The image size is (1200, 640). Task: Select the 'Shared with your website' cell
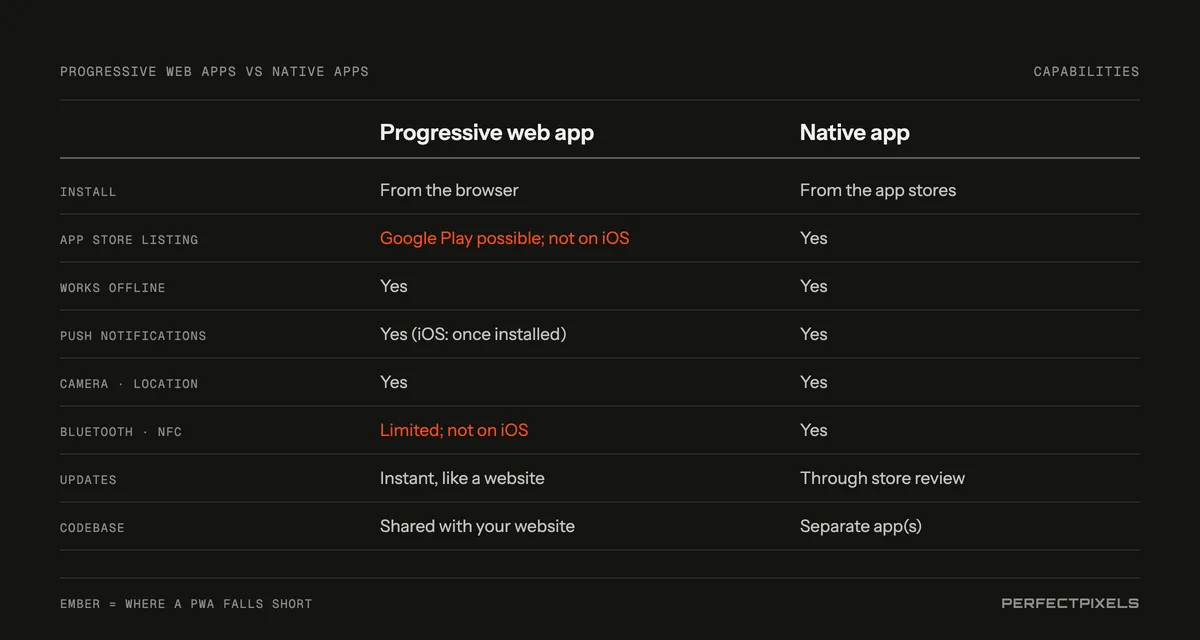point(477,526)
